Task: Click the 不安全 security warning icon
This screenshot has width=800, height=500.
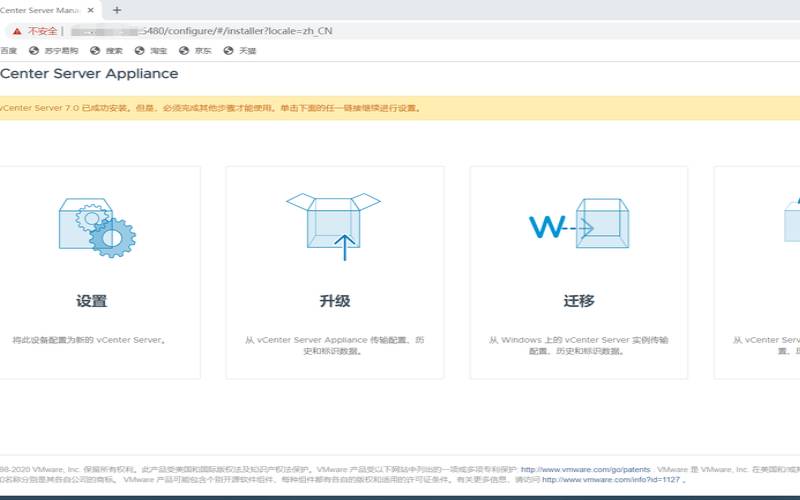Action: tap(17, 31)
